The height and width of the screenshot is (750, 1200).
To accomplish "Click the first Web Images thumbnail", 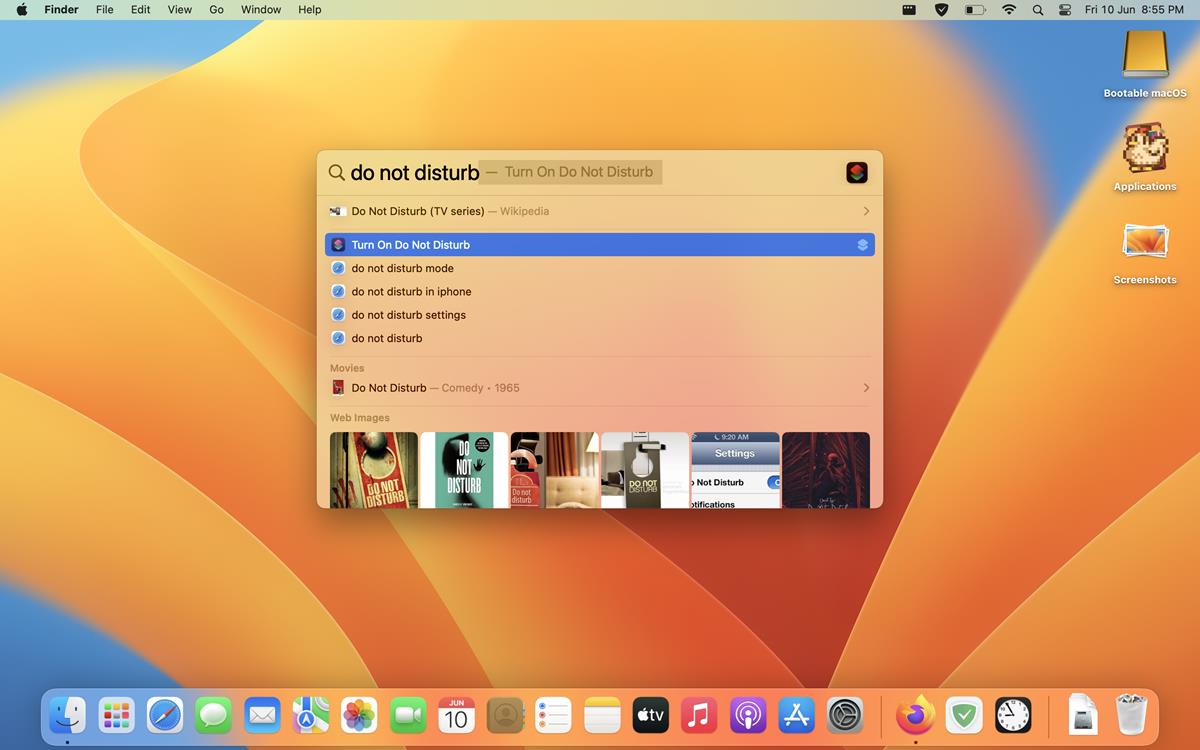I will (x=372, y=469).
